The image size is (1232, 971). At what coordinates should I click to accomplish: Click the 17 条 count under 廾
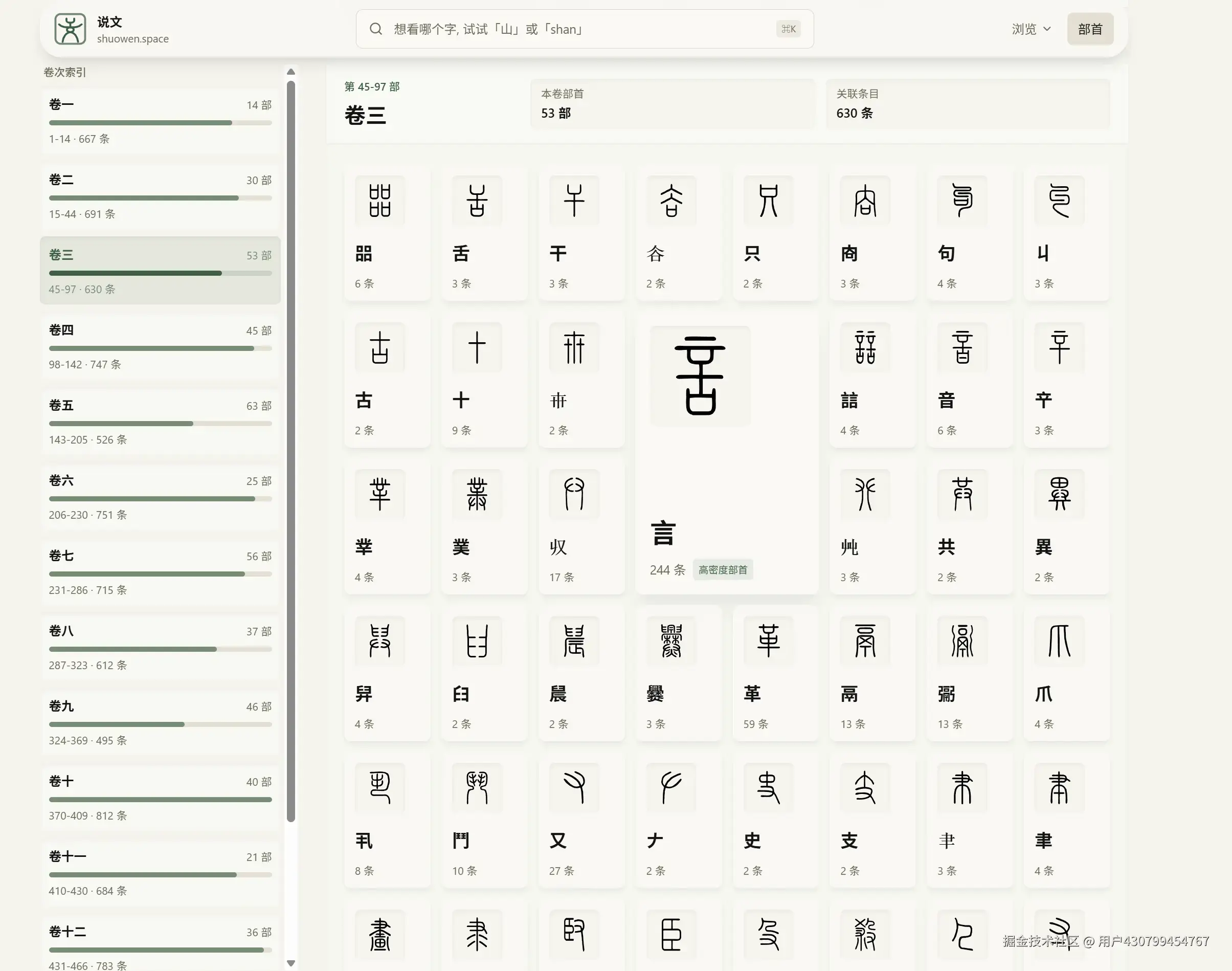coord(562,577)
